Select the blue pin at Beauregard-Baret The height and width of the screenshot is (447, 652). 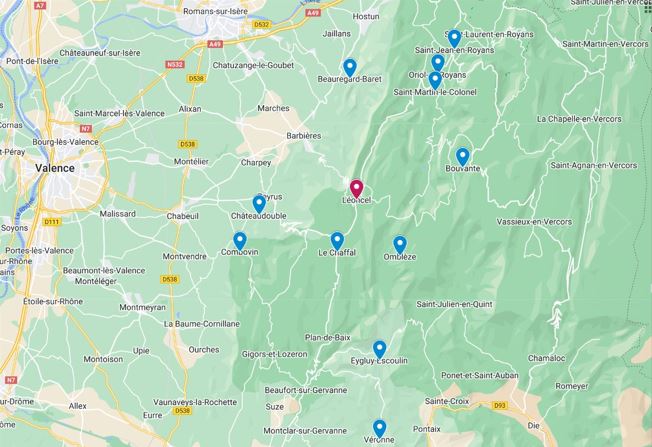point(350,68)
